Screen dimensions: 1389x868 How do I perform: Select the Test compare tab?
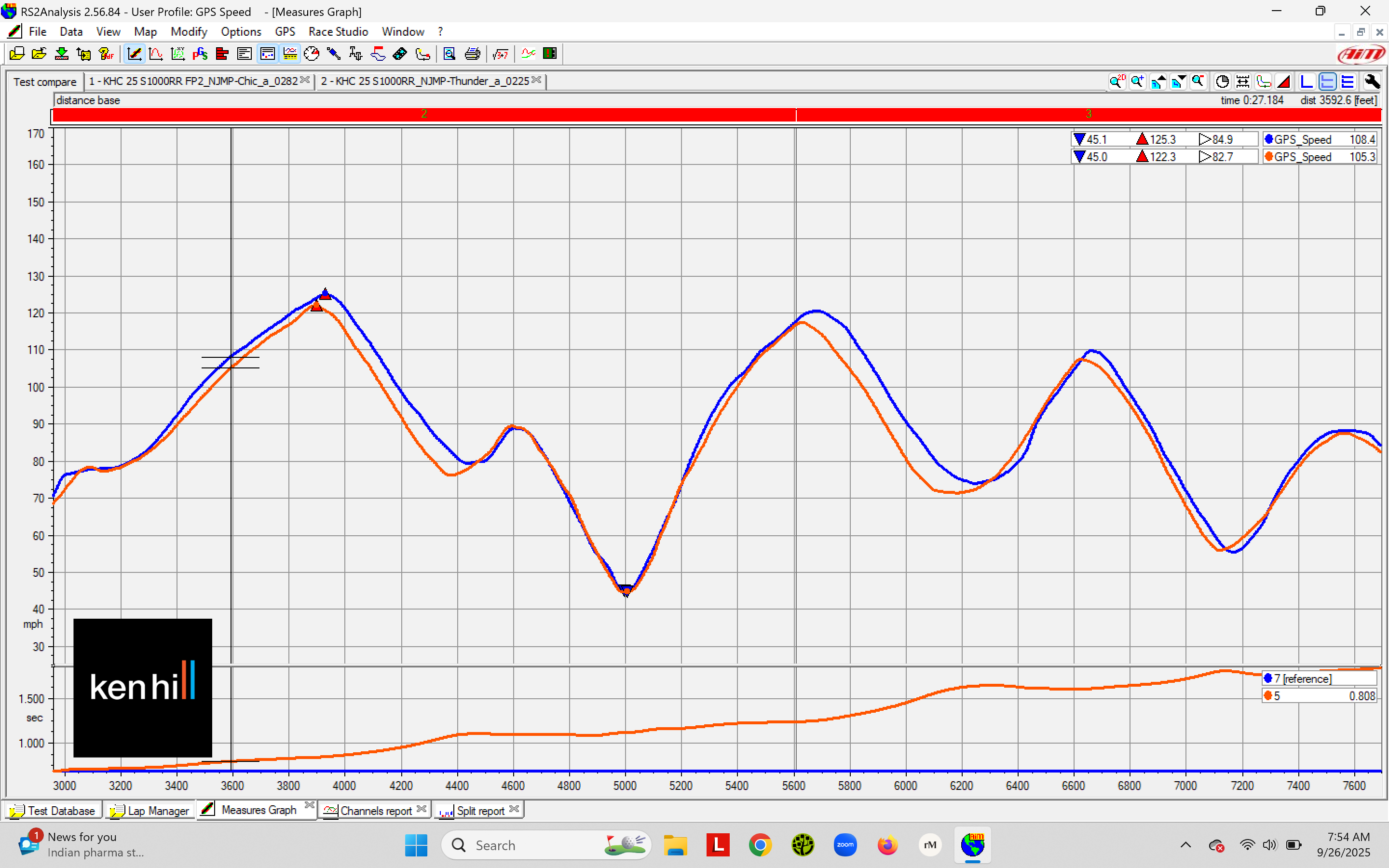click(45, 81)
